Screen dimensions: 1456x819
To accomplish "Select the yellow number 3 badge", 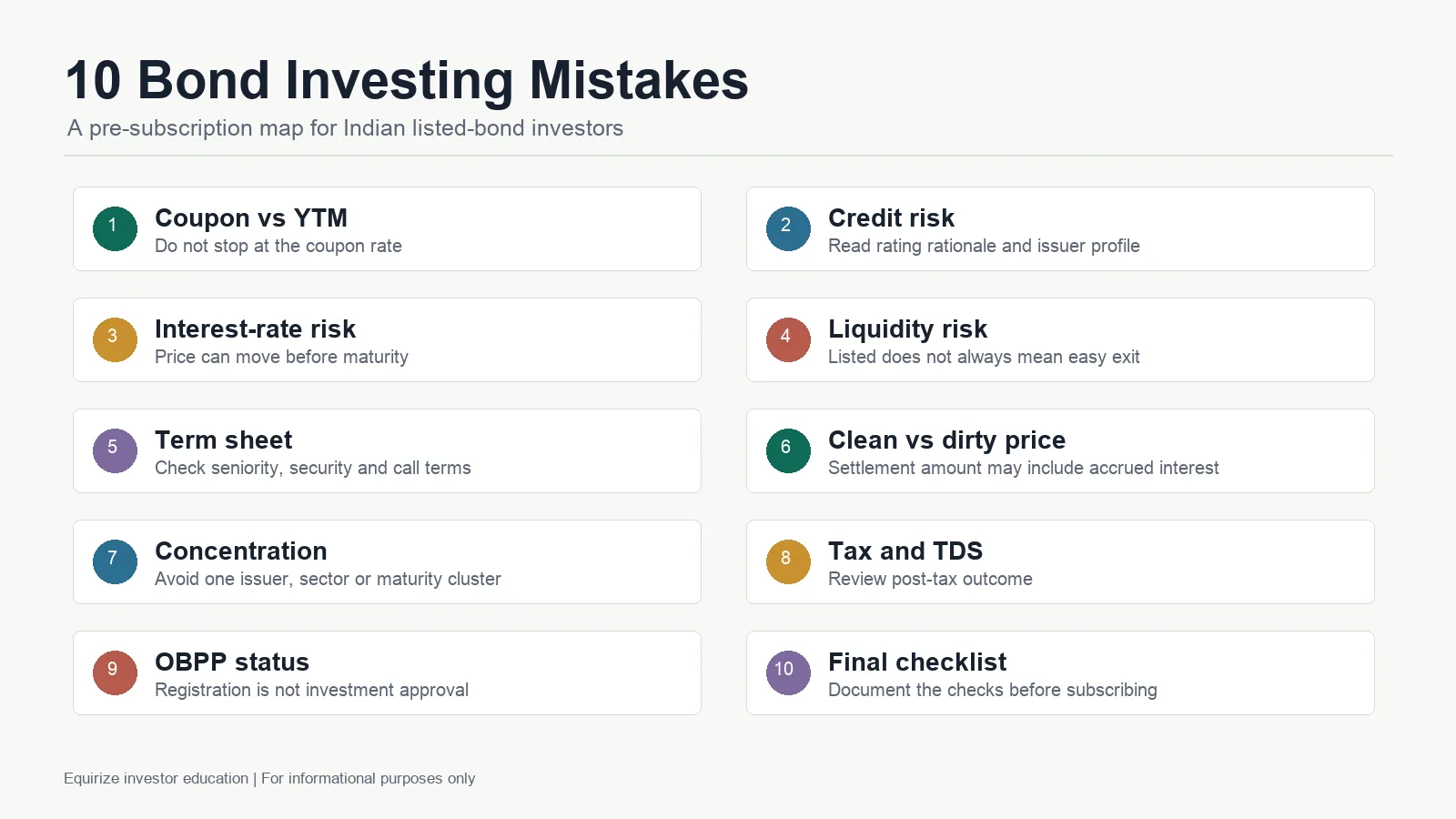I will click(x=115, y=339).
